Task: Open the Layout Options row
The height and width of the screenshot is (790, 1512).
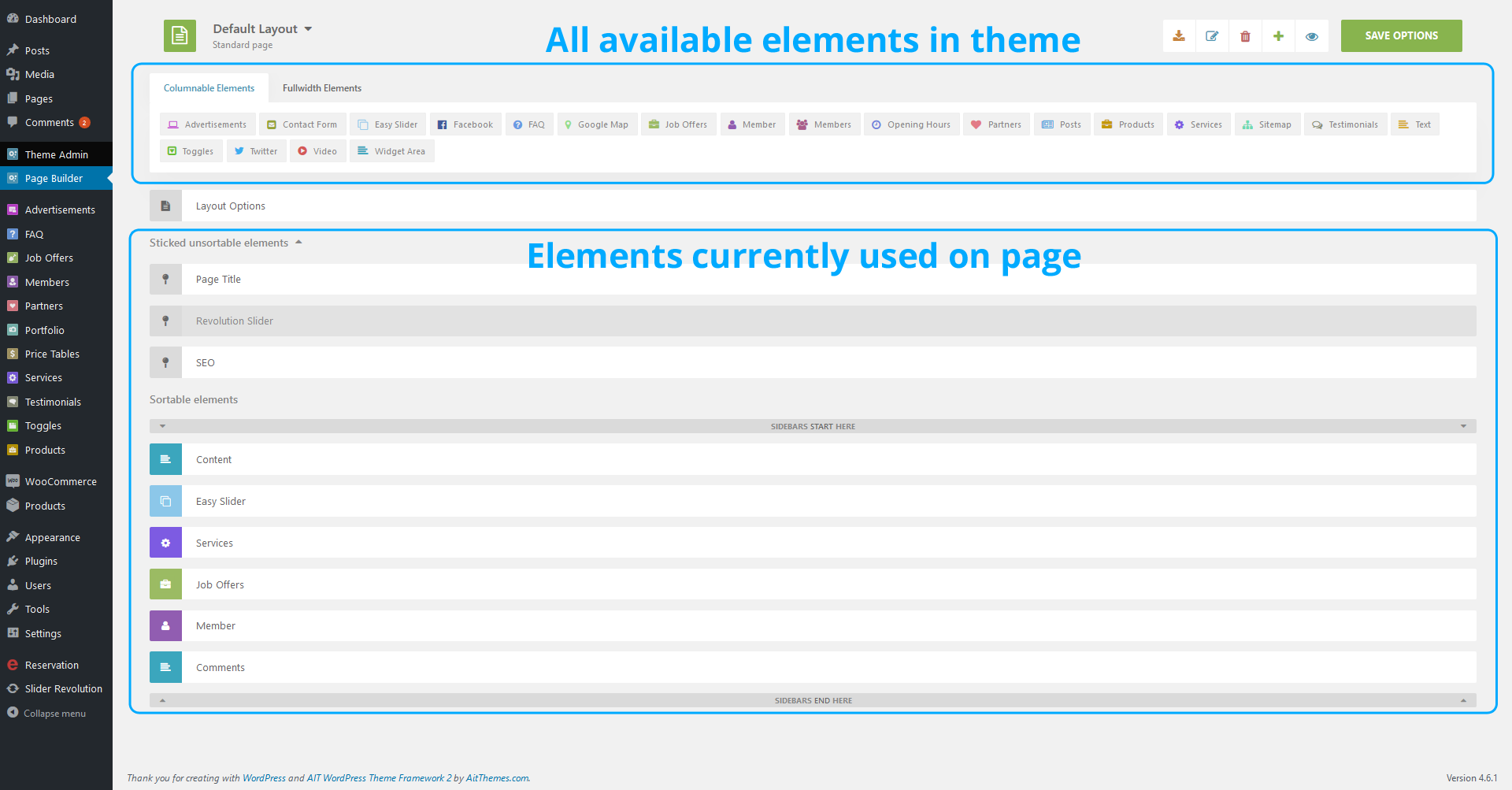Action: click(x=813, y=206)
